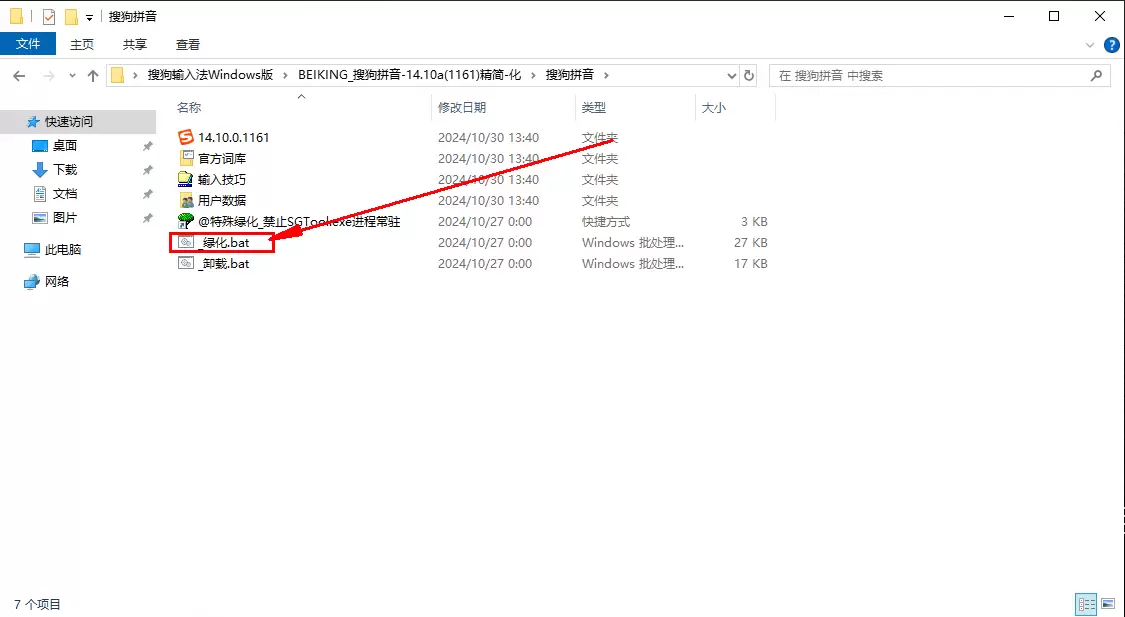Click the 官方词库 folder name
This screenshot has width=1125, height=617.
coord(222,159)
